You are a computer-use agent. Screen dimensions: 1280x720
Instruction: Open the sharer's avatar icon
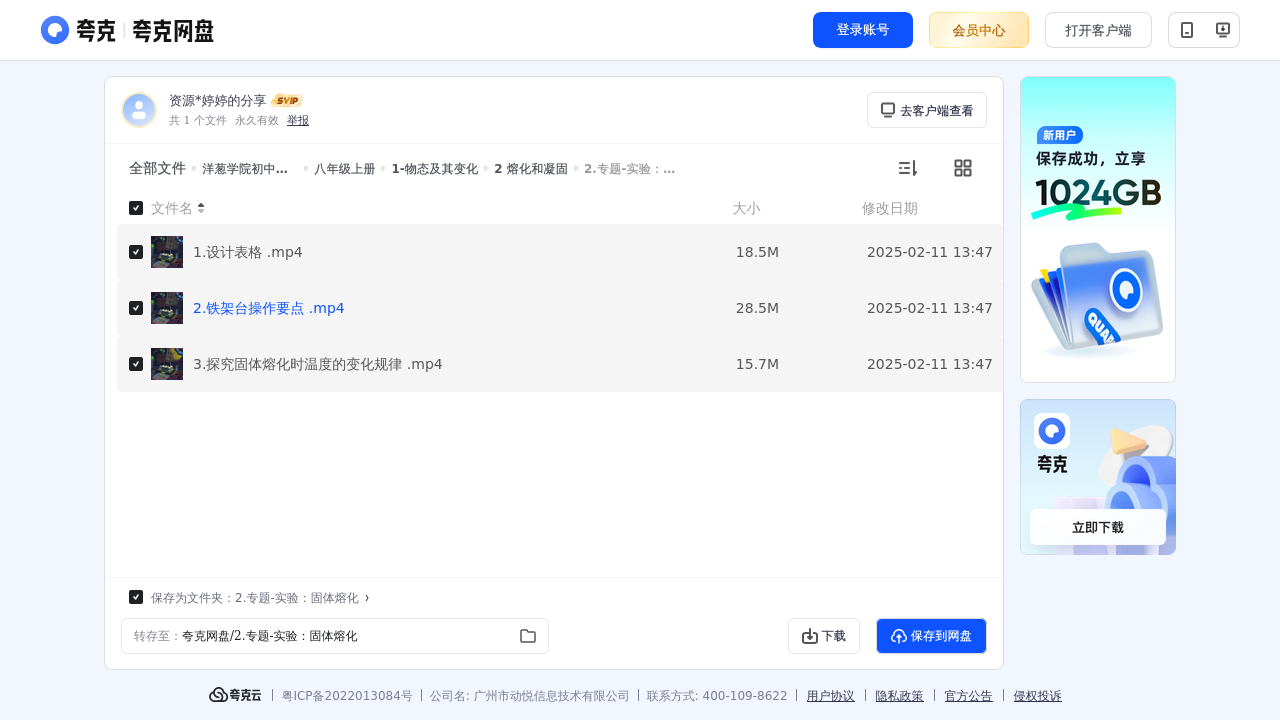pos(139,110)
